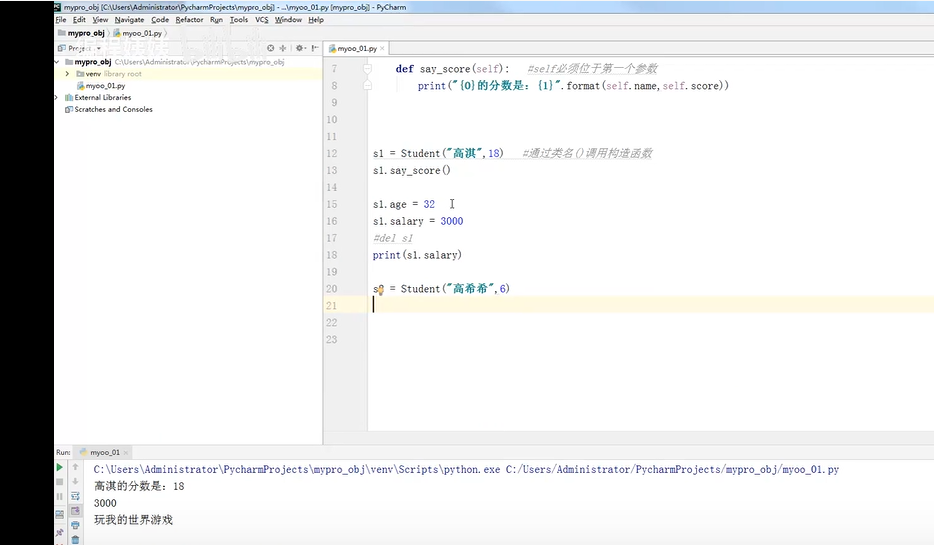Stop the running process in Run panel
934x545 pixels.
pos(60,482)
